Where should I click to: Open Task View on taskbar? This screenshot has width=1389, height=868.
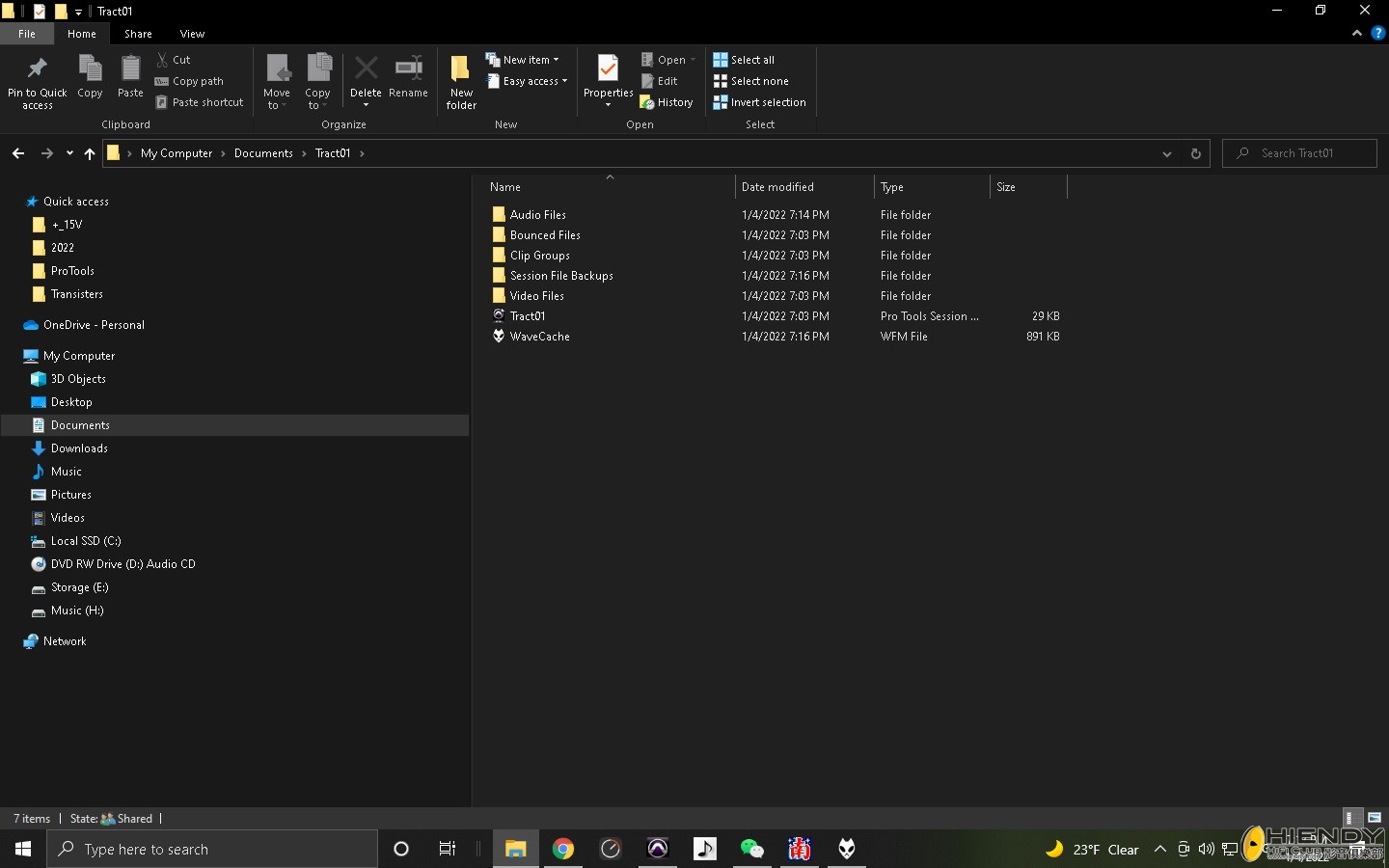coord(448,849)
